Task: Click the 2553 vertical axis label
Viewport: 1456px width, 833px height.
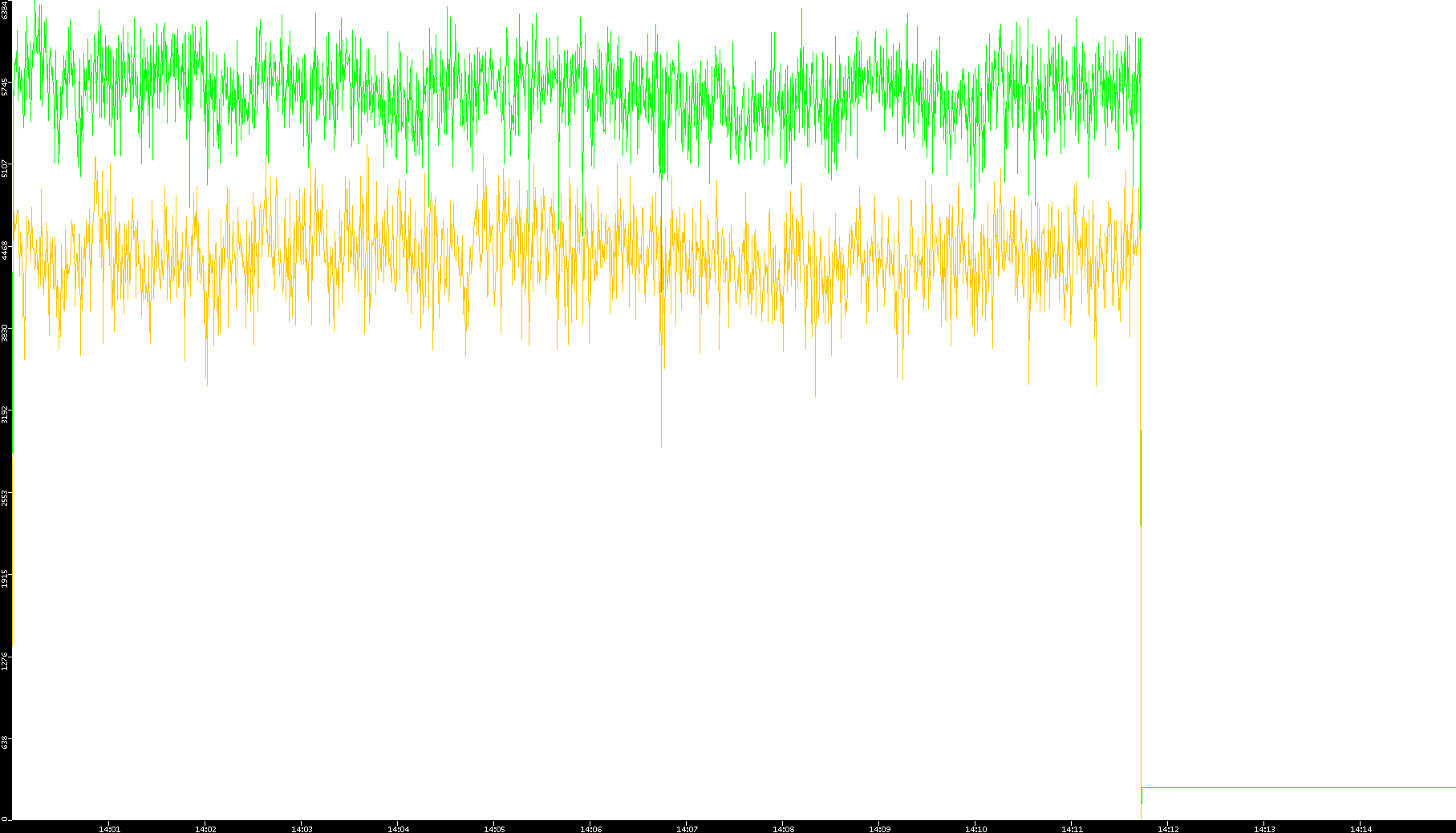Action: point(5,497)
